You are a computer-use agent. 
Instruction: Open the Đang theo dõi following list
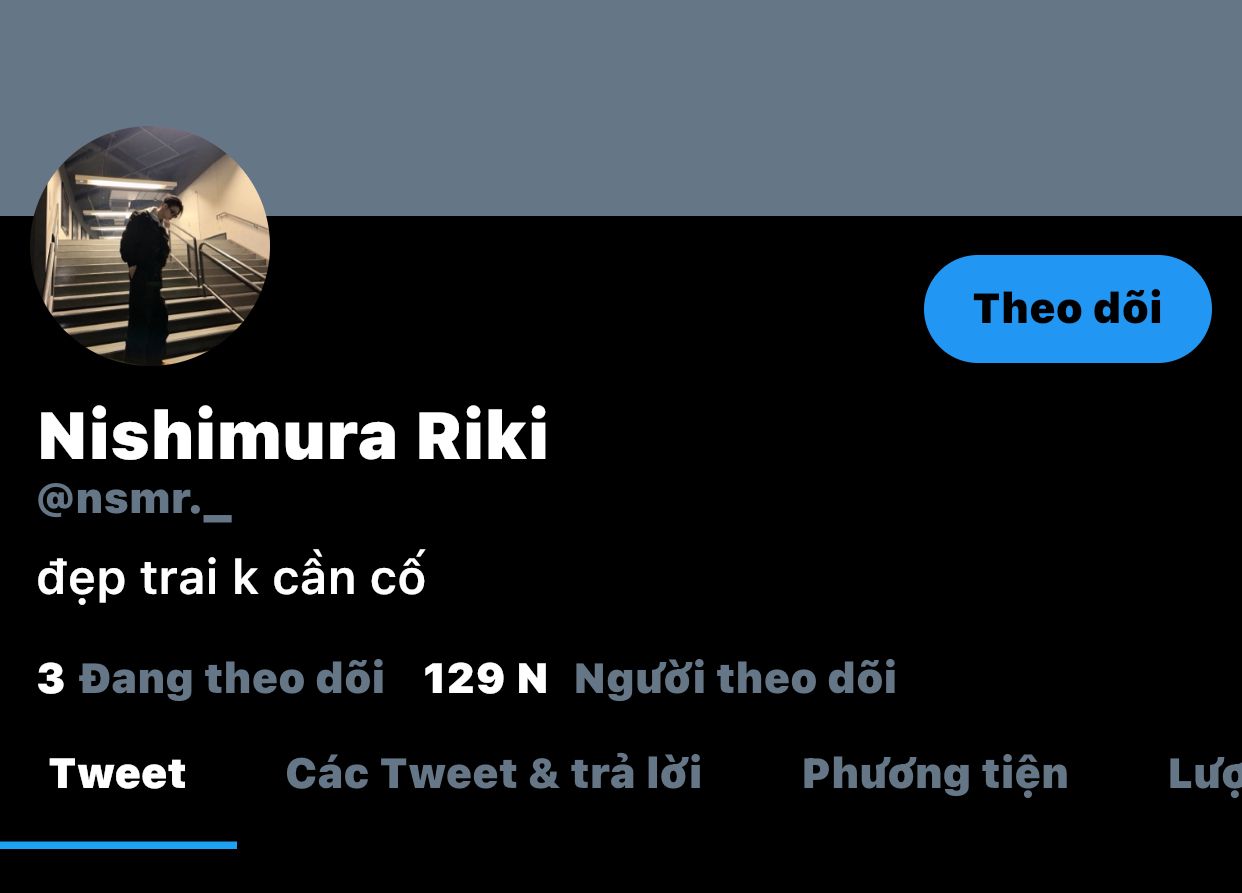(x=231, y=678)
